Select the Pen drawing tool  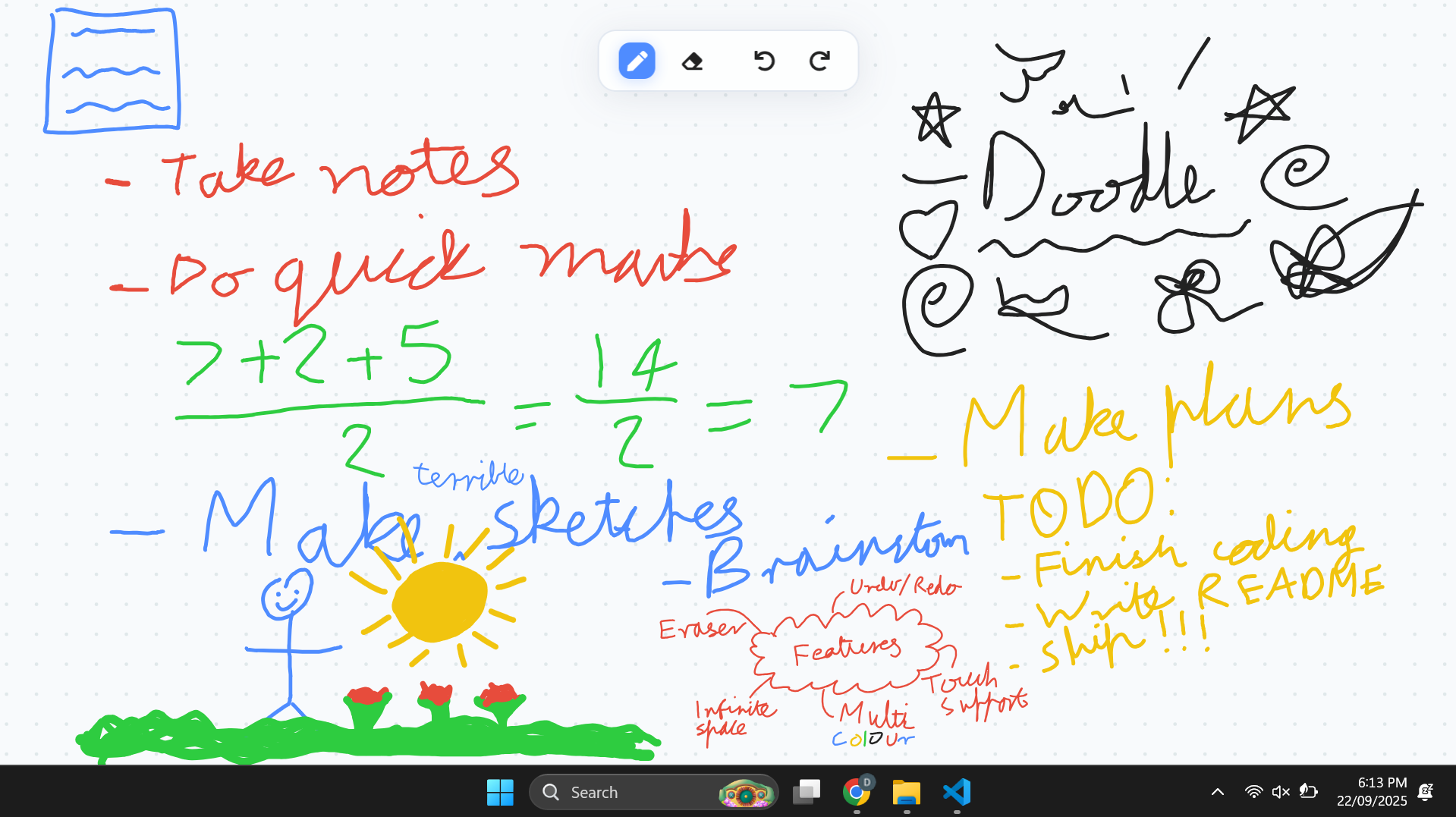point(637,61)
